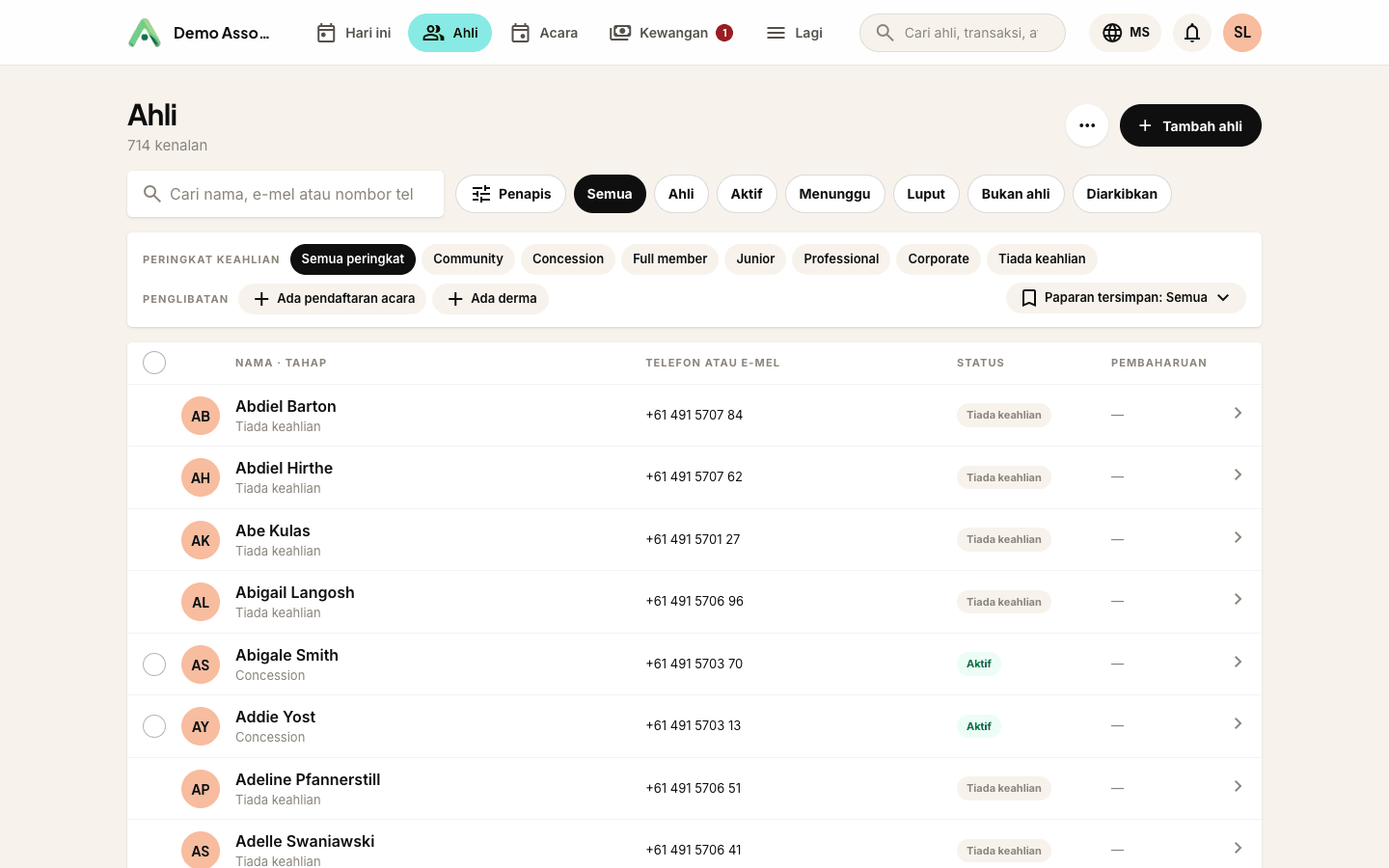This screenshot has width=1389, height=868.
Task: Click the Demo Association logo icon
Action: pos(145,33)
